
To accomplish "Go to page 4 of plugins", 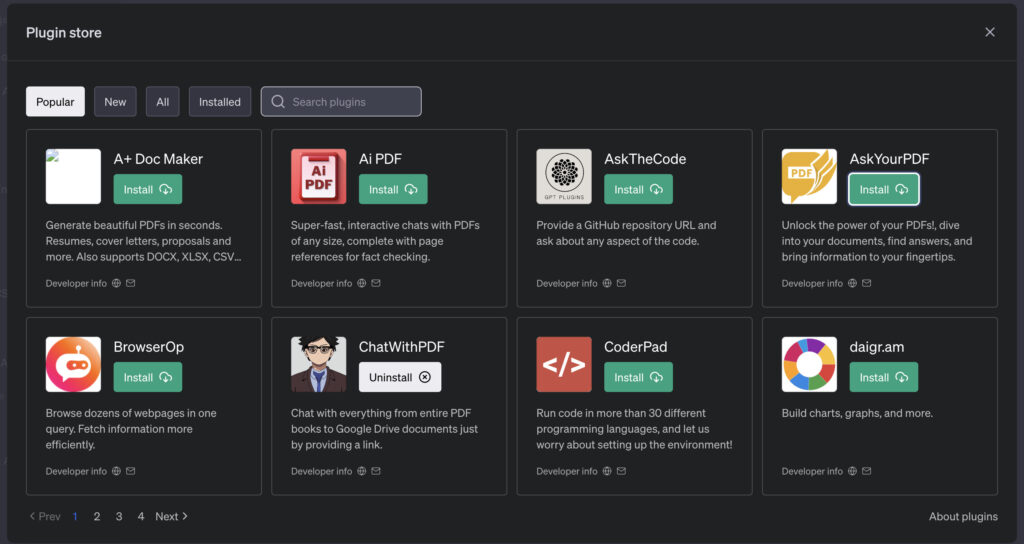I will pyautogui.click(x=140, y=517).
